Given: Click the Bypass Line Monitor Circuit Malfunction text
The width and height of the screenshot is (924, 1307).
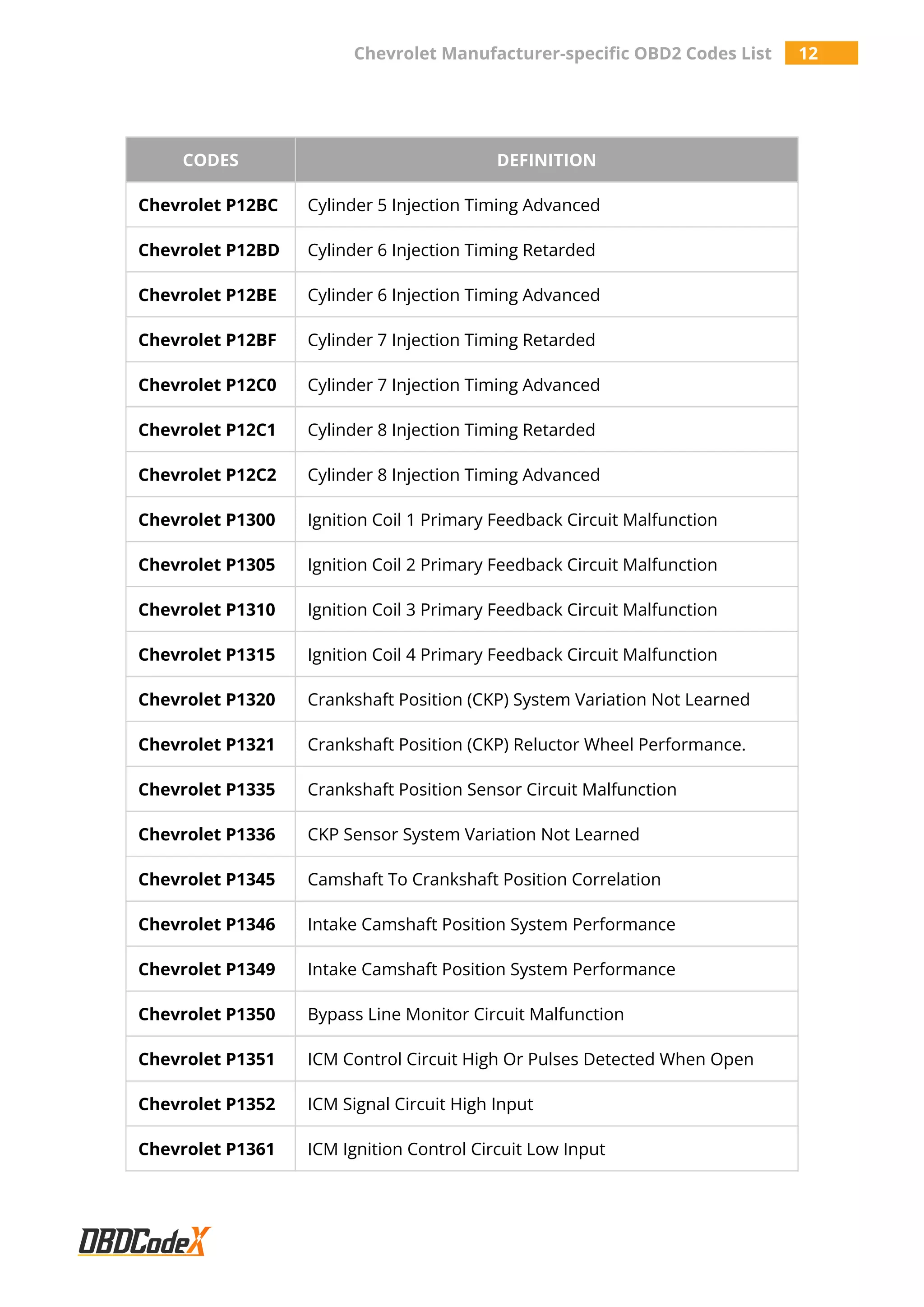Looking at the screenshot, I should pyautogui.click(x=466, y=1015).
